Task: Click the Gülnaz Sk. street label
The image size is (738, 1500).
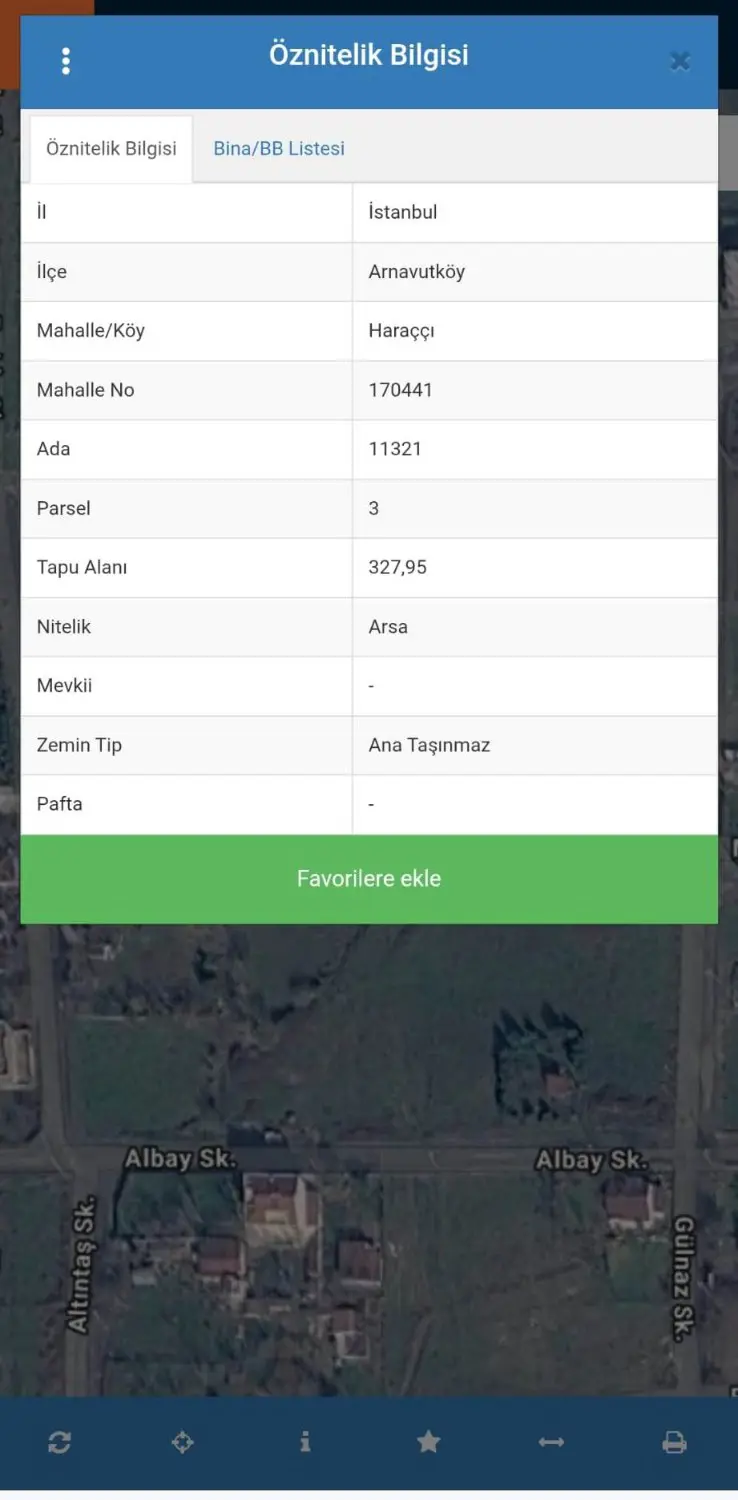Action: pyautogui.click(x=684, y=1277)
